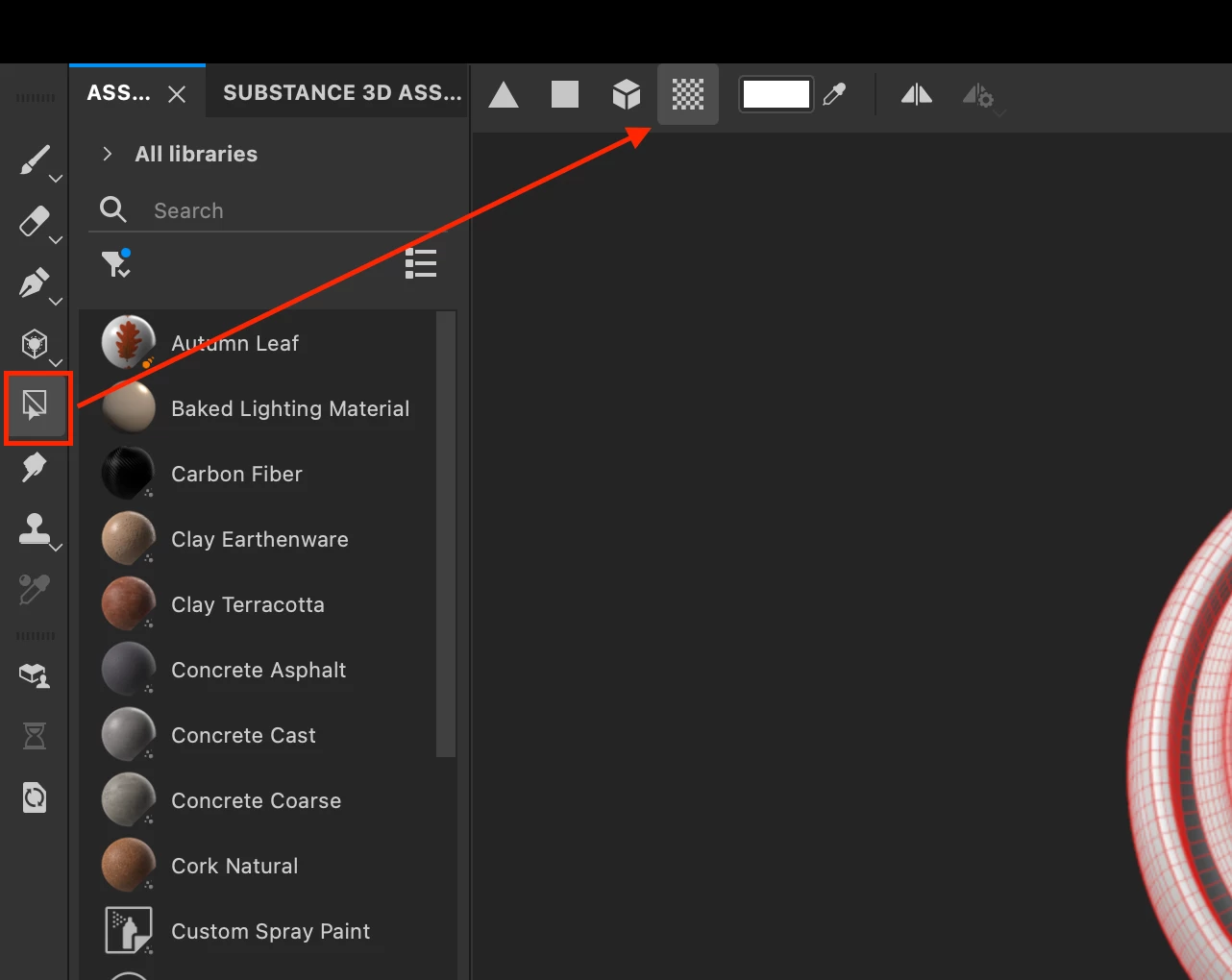
Task: Choose UV chunk checker fill mode
Action: [x=688, y=94]
